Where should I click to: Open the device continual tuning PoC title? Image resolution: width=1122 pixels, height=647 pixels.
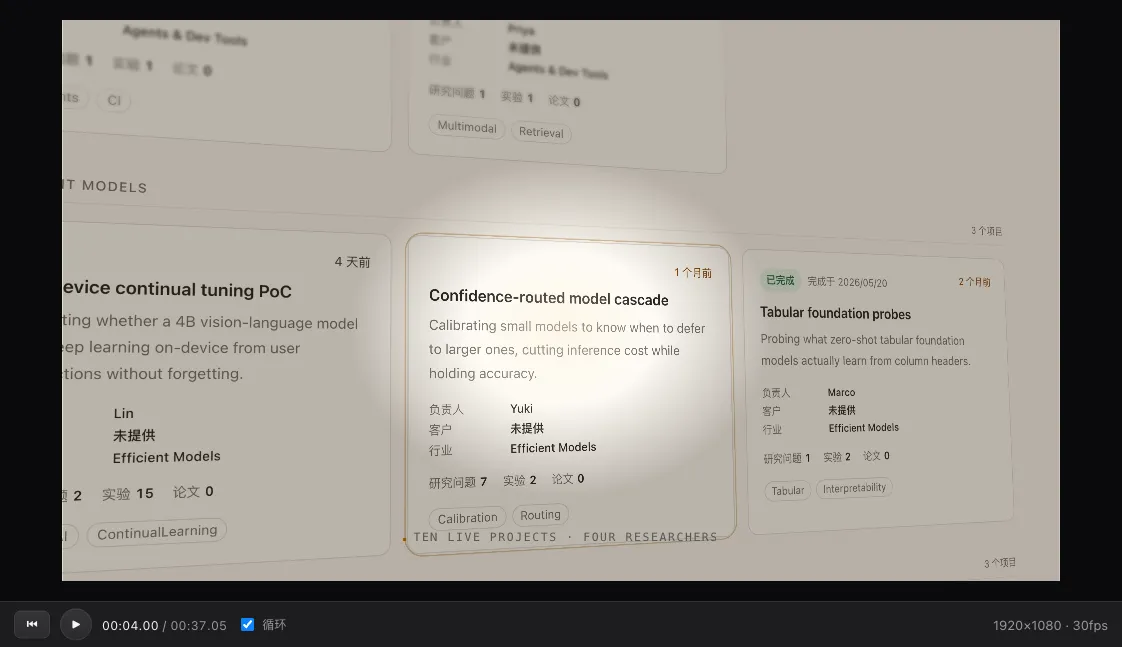(x=177, y=289)
